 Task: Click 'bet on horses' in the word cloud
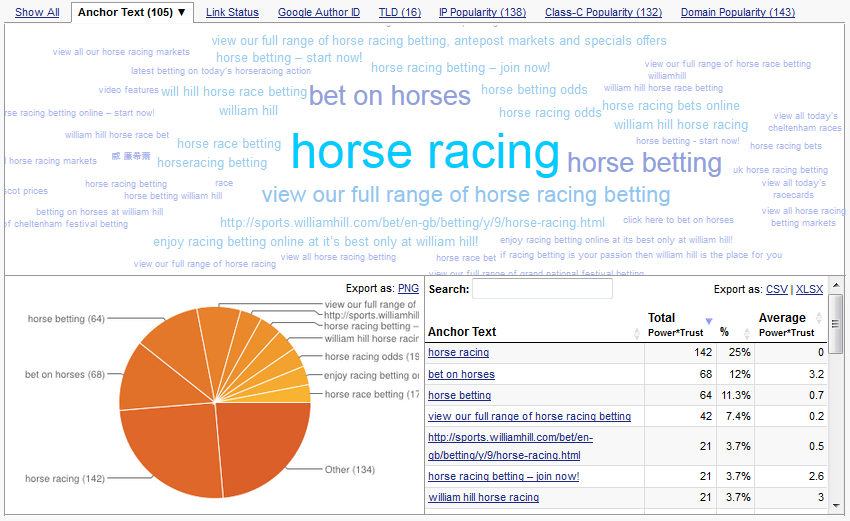[390, 96]
